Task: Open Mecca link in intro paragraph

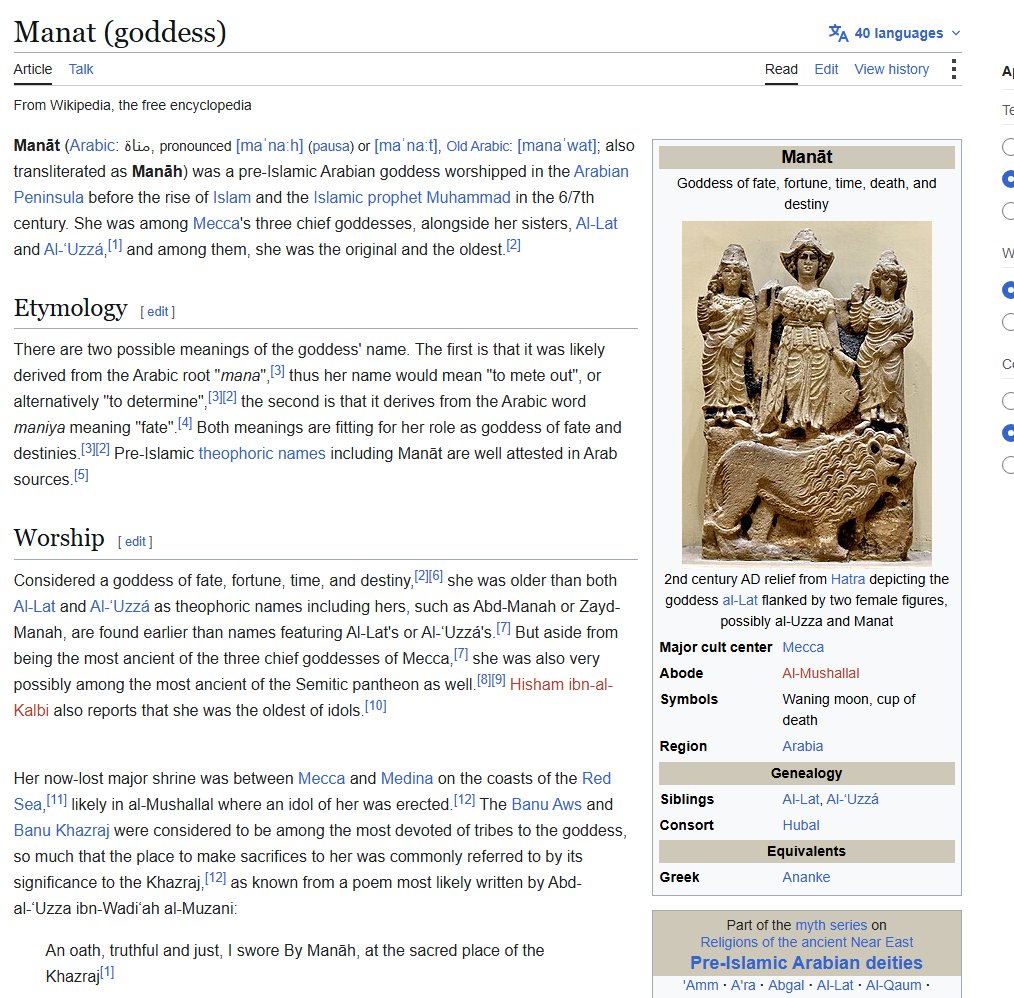Action: click(216, 223)
